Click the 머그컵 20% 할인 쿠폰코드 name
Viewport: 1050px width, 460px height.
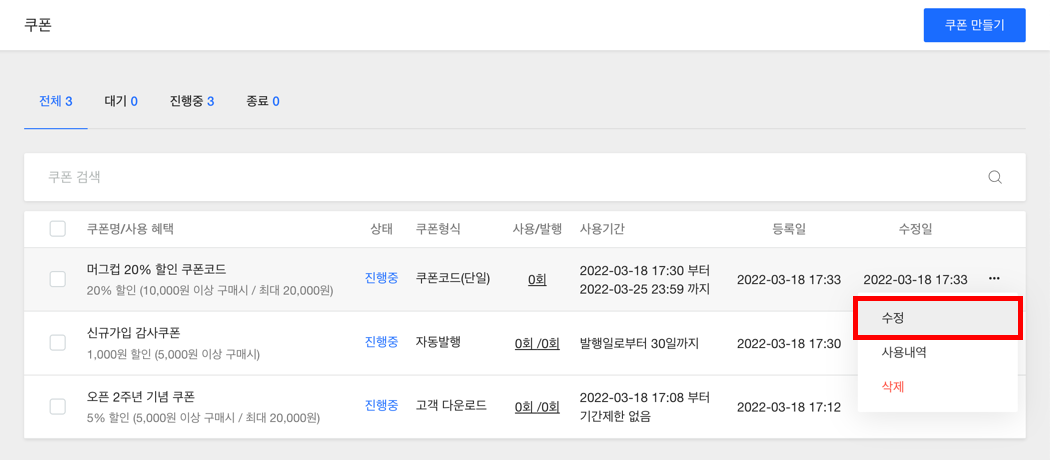[x=156, y=269]
